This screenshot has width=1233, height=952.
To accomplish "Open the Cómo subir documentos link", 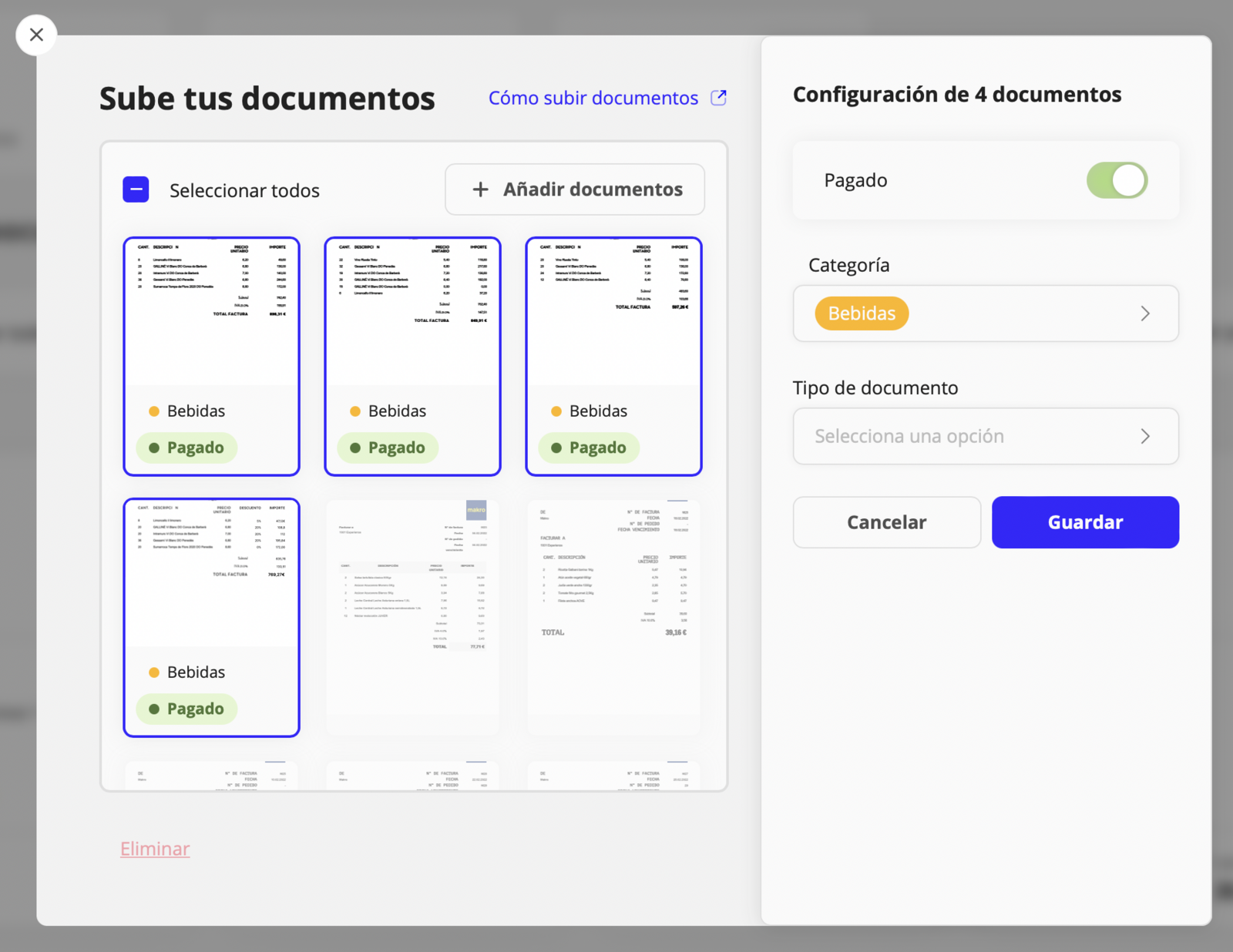I will pyautogui.click(x=593, y=98).
